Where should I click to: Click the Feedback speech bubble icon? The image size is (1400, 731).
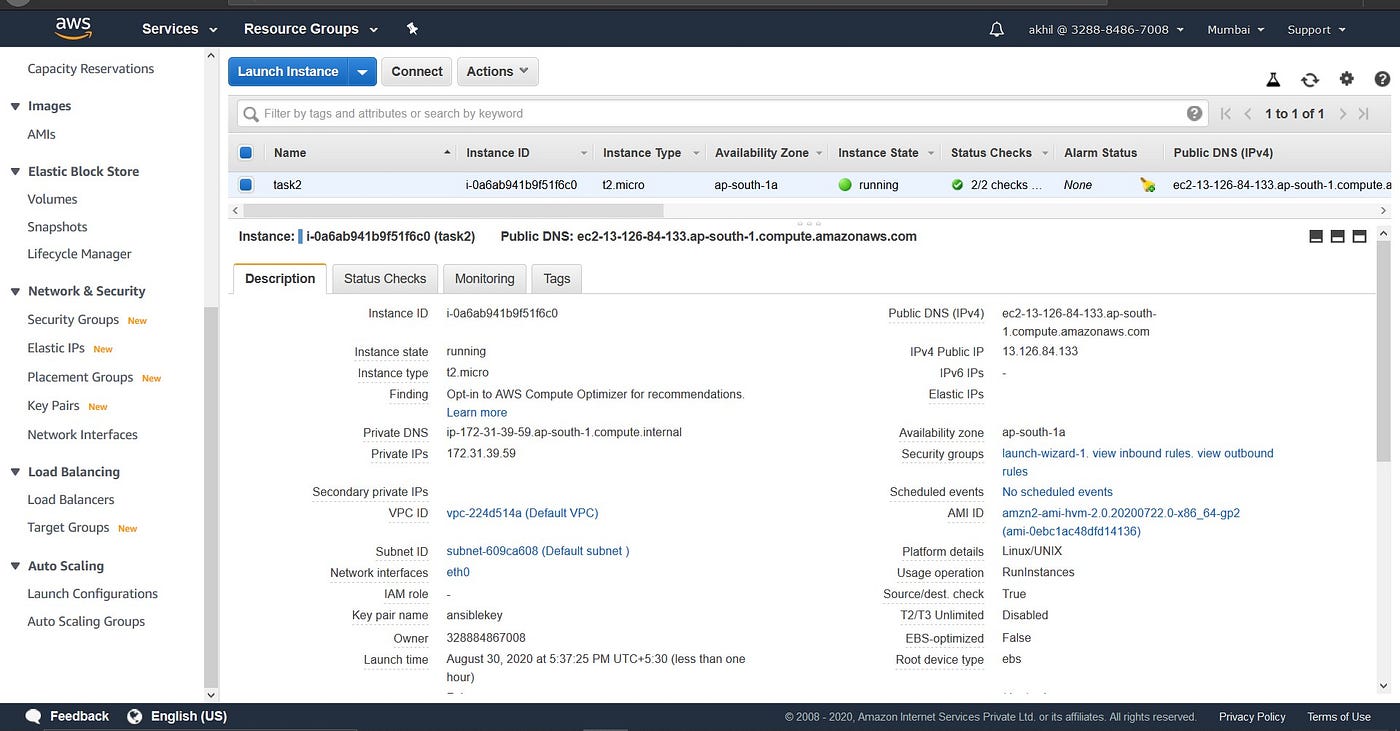33,716
